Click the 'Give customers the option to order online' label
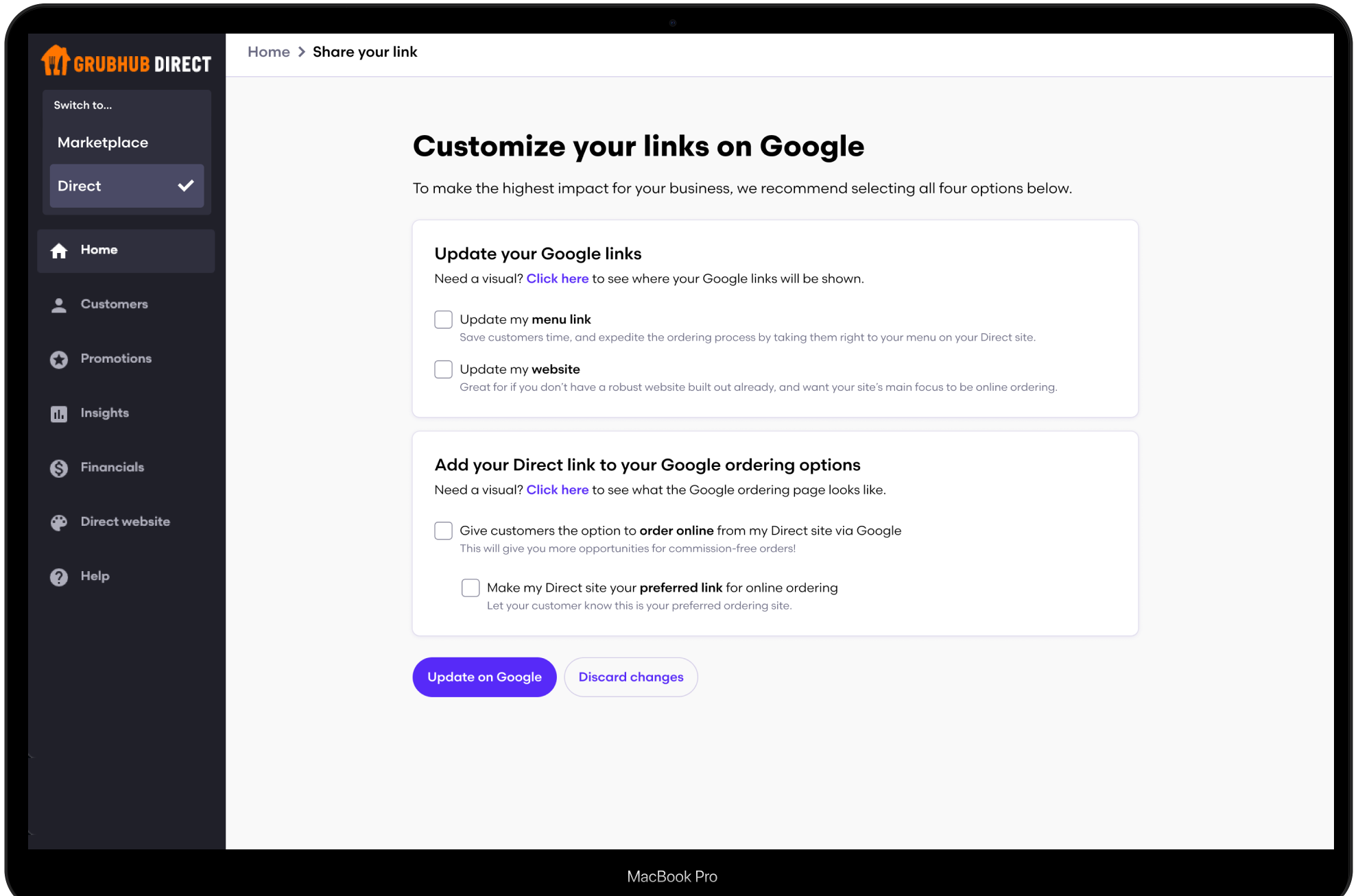This screenshot has height=896, width=1358. [x=680, y=531]
